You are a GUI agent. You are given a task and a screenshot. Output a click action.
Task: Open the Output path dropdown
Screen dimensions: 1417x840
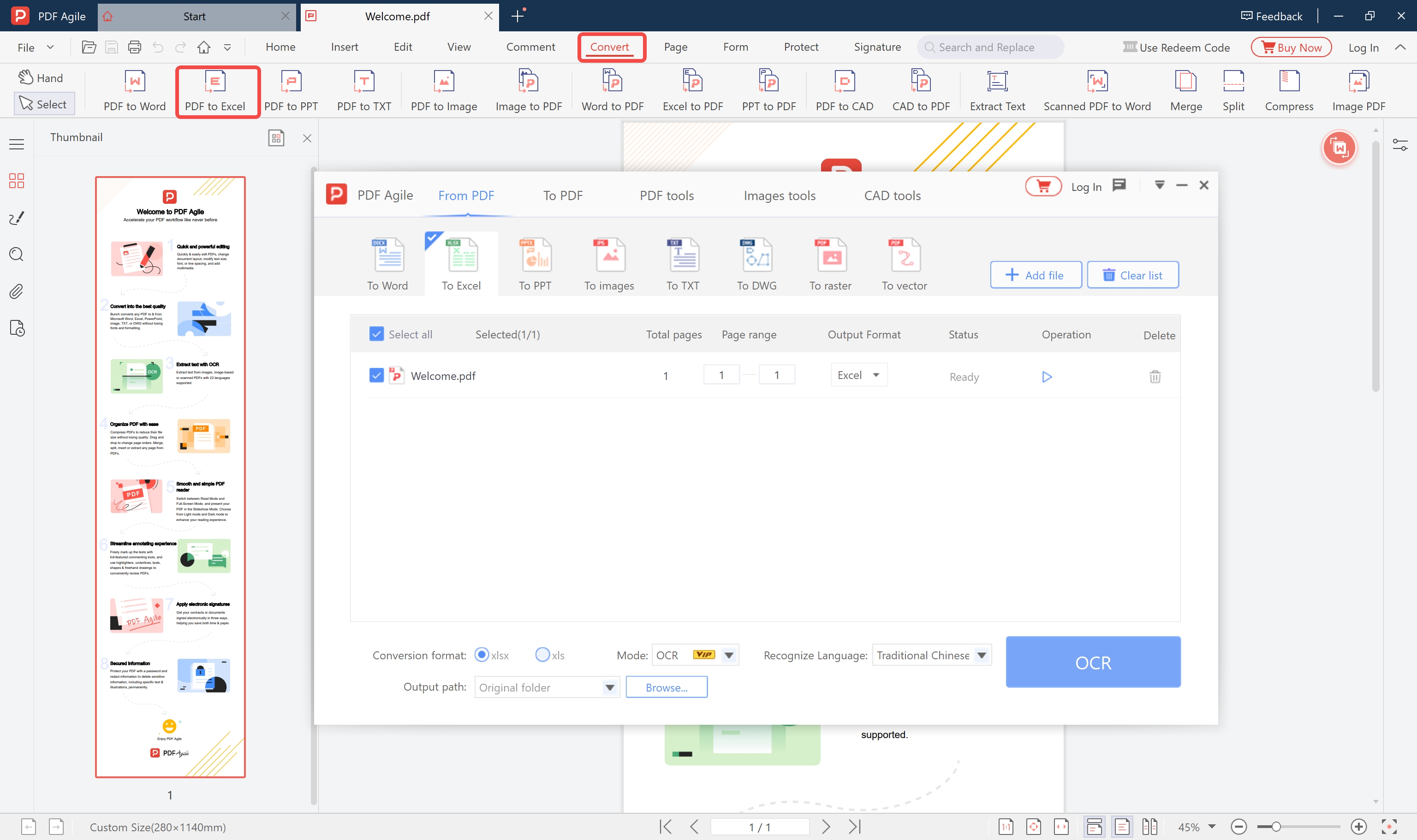click(x=610, y=687)
